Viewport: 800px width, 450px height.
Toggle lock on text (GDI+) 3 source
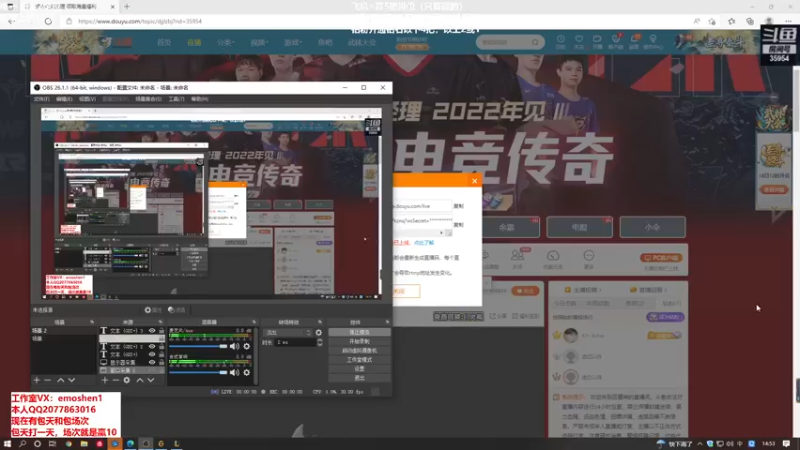[x=161, y=331]
